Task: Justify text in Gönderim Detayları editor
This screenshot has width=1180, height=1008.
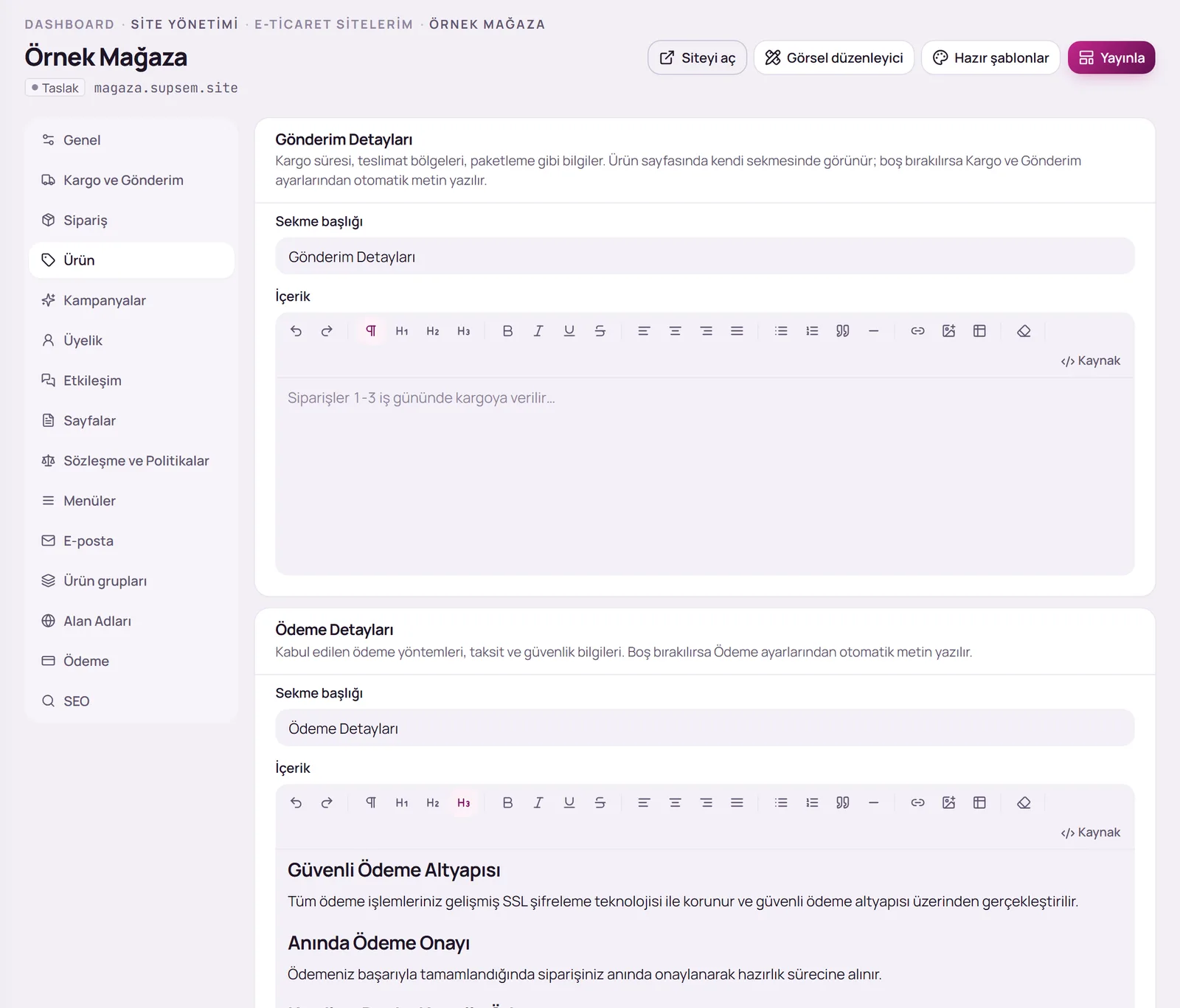Action: coord(737,331)
